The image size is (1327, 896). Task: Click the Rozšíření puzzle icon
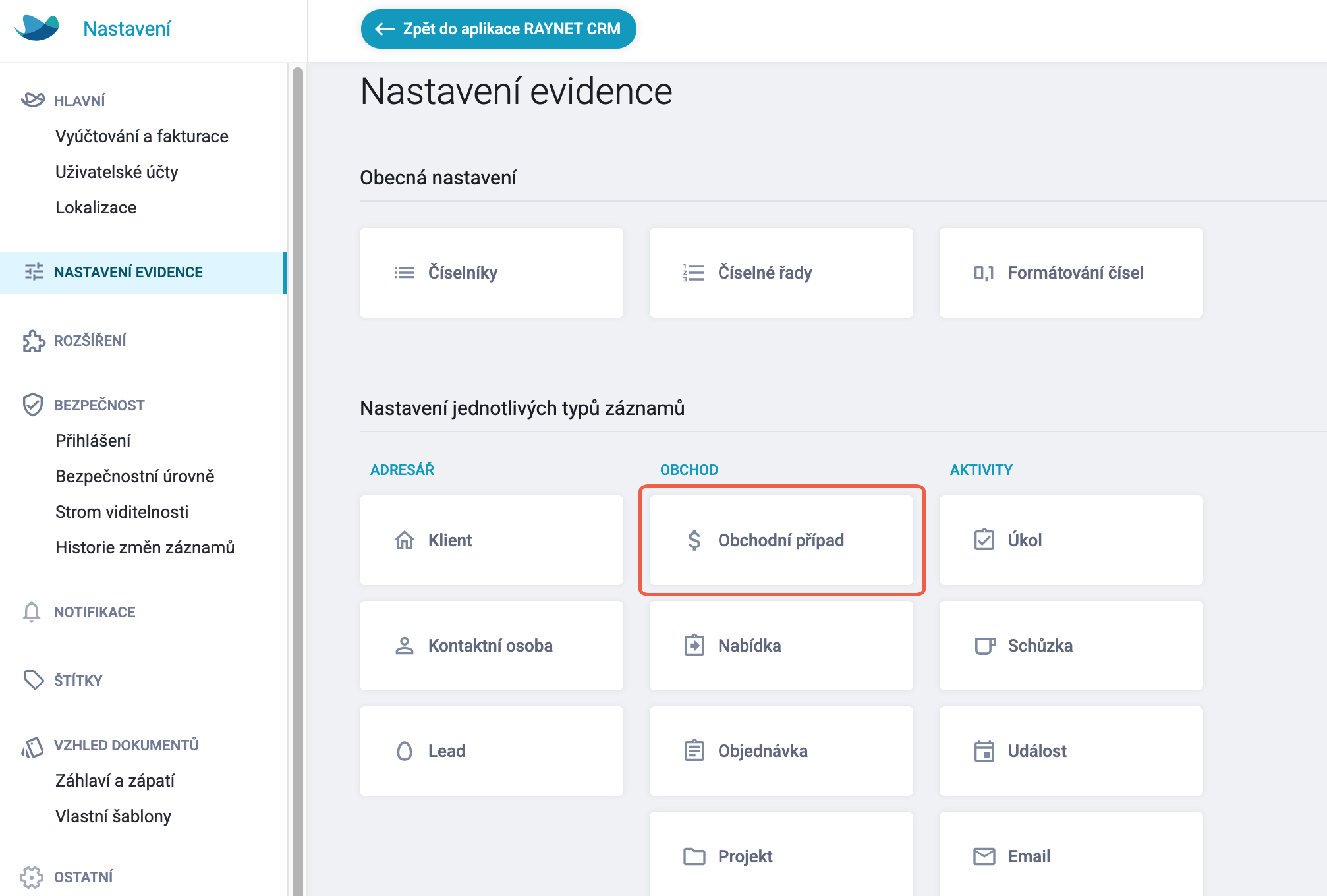pyautogui.click(x=34, y=341)
